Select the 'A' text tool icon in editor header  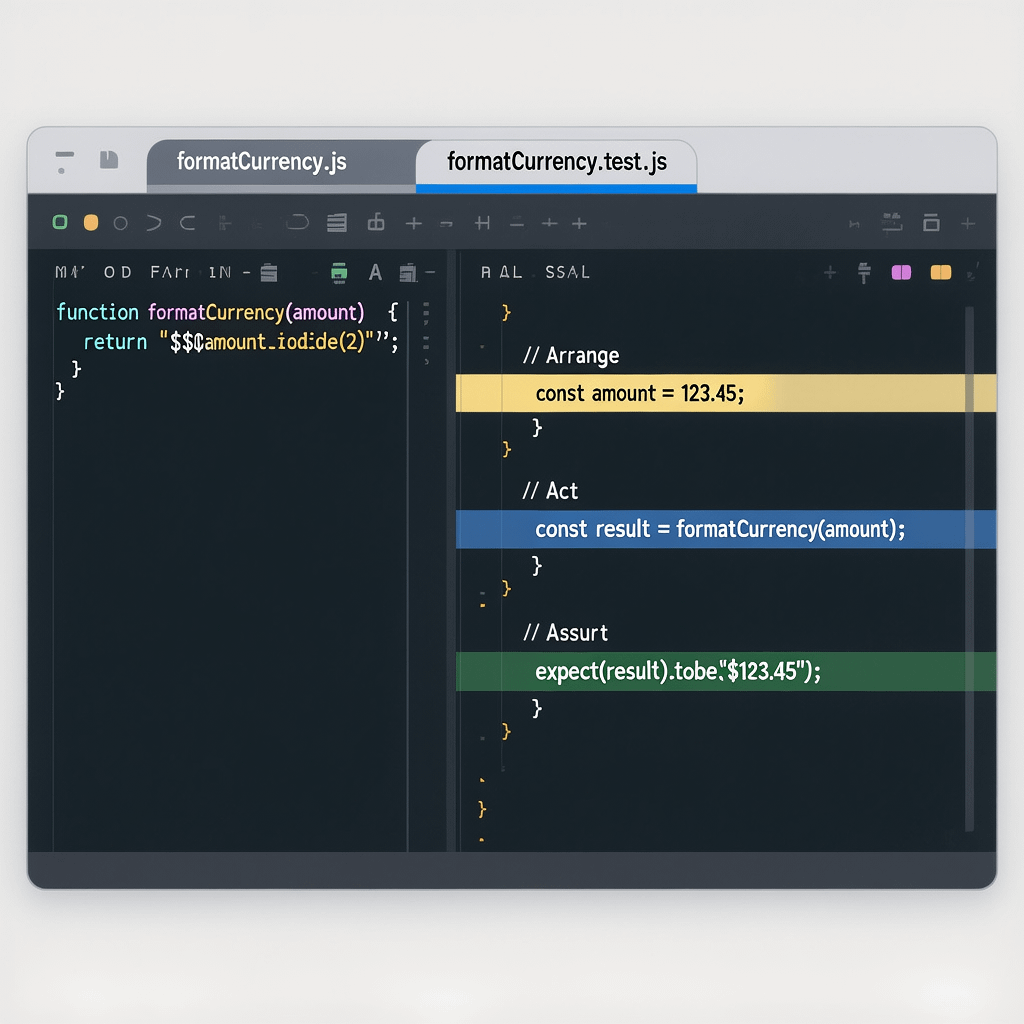coord(375,272)
